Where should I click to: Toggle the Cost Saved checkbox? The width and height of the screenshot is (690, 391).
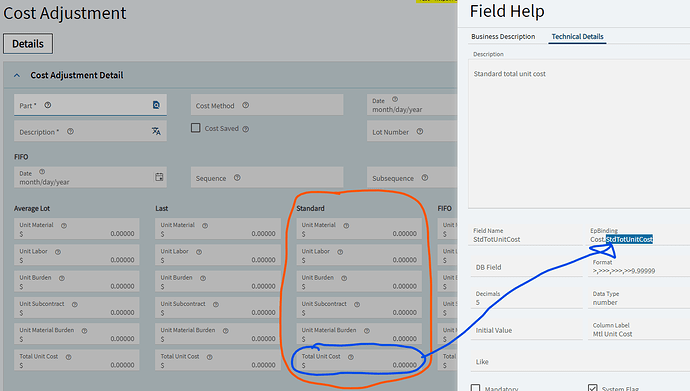click(195, 128)
